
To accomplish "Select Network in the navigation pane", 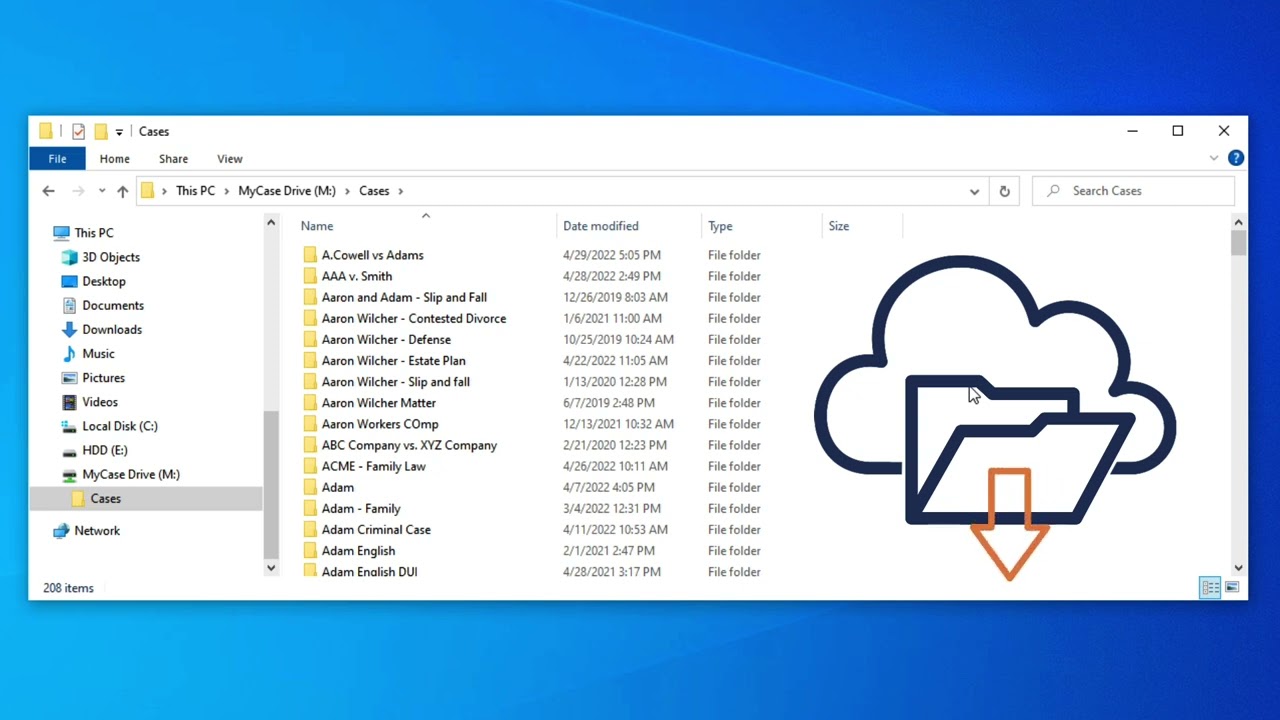I will 97,531.
